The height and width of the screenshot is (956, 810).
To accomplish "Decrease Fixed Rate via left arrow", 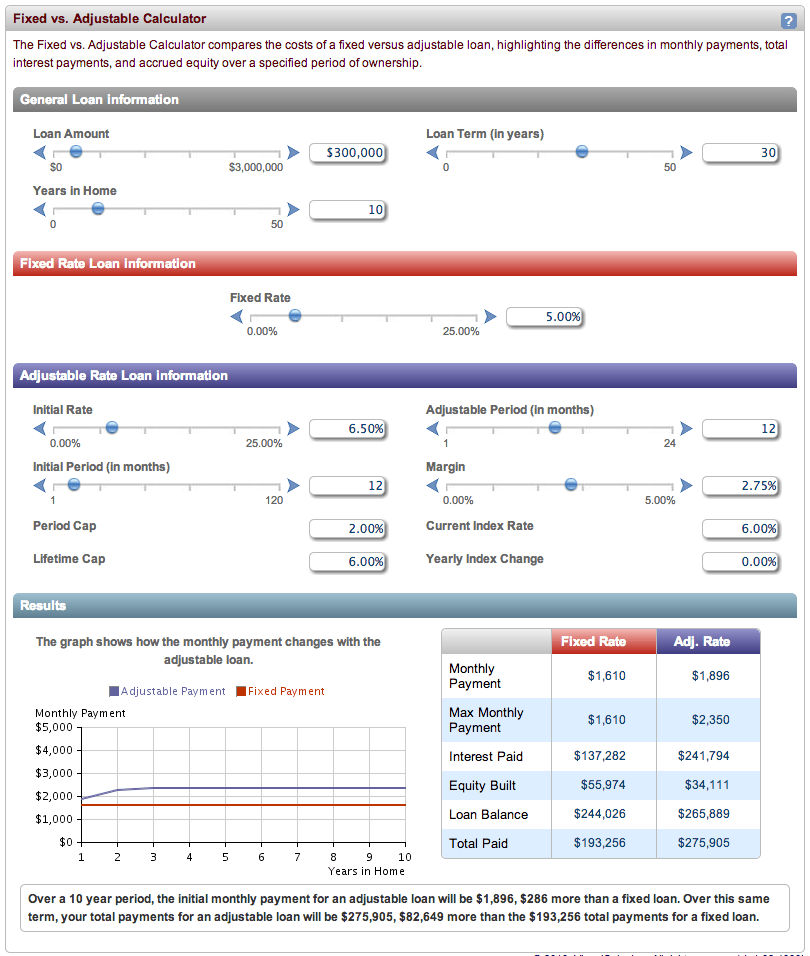I will click(x=236, y=315).
